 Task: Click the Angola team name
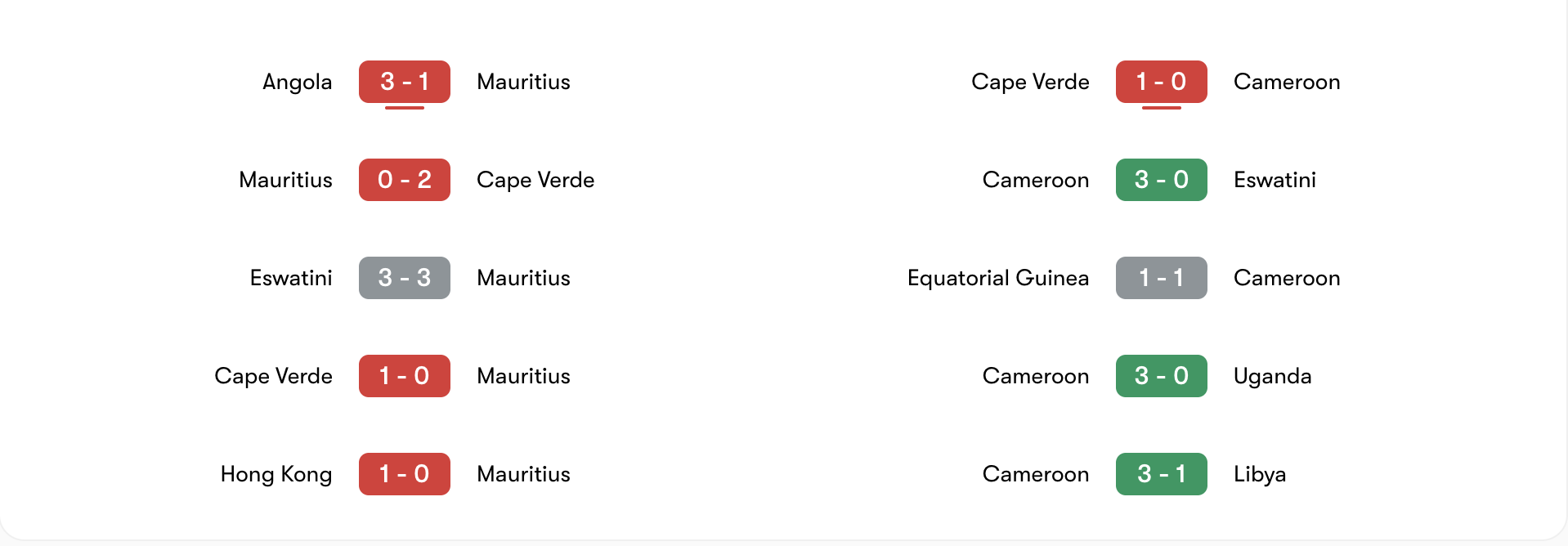pos(297,83)
